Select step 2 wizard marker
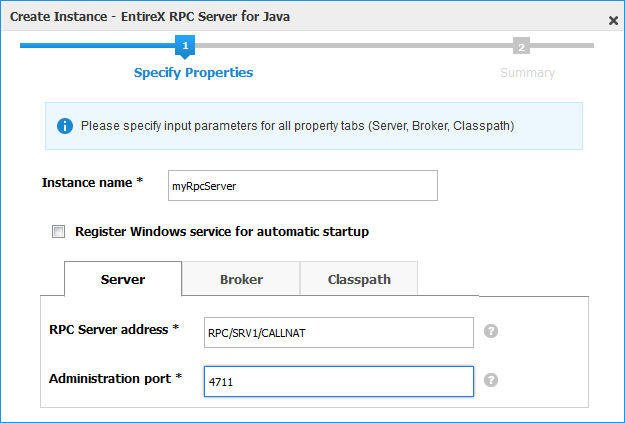This screenshot has width=625, height=423. pyautogui.click(x=521, y=47)
